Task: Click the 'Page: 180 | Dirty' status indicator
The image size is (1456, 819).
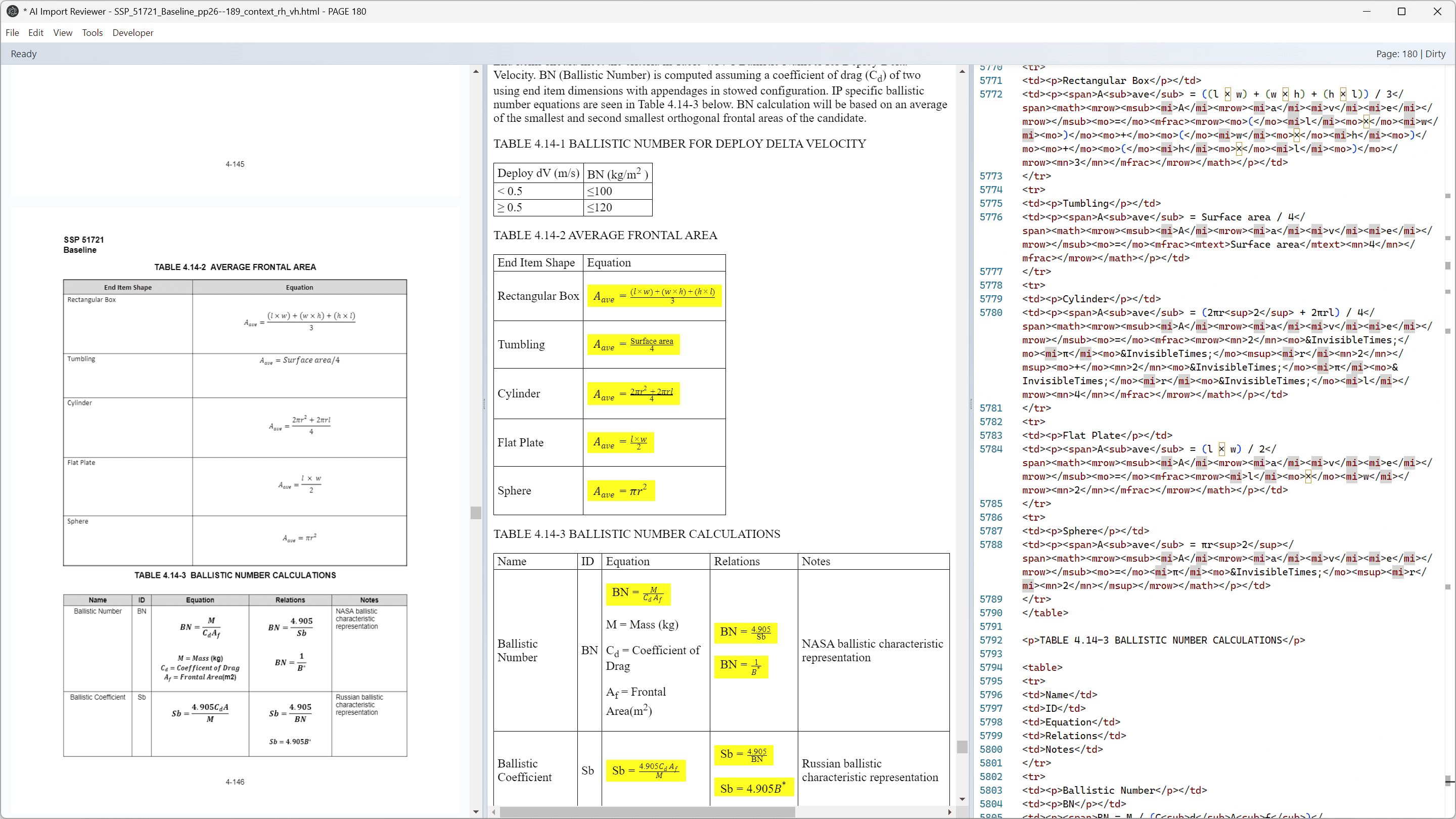Action: [x=1410, y=54]
